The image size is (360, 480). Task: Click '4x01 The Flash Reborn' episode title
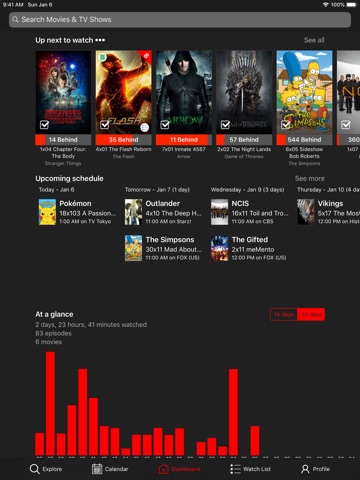pos(124,149)
